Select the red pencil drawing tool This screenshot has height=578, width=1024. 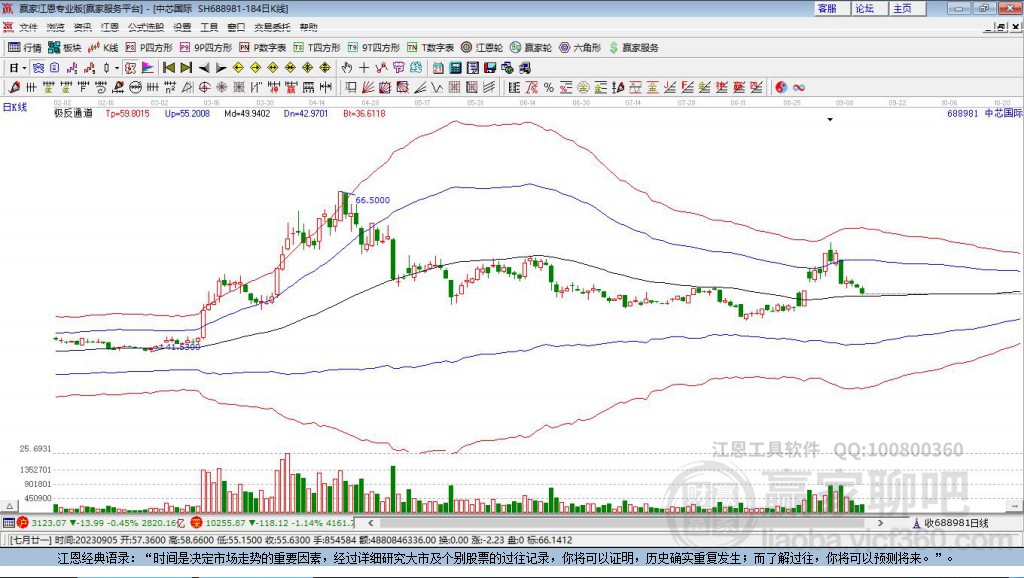pyautogui.click(x=14, y=87)
